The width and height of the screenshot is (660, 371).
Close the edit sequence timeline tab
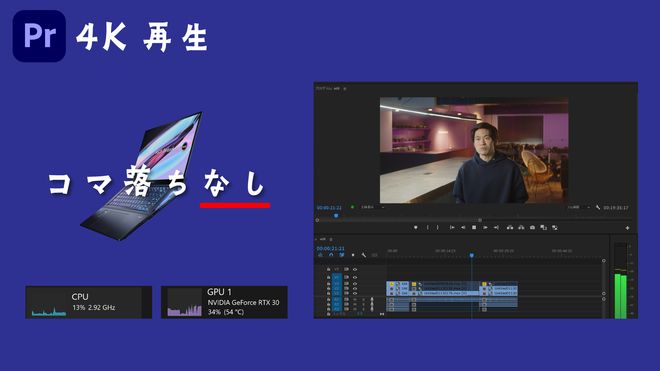click(x=316, y=239)
